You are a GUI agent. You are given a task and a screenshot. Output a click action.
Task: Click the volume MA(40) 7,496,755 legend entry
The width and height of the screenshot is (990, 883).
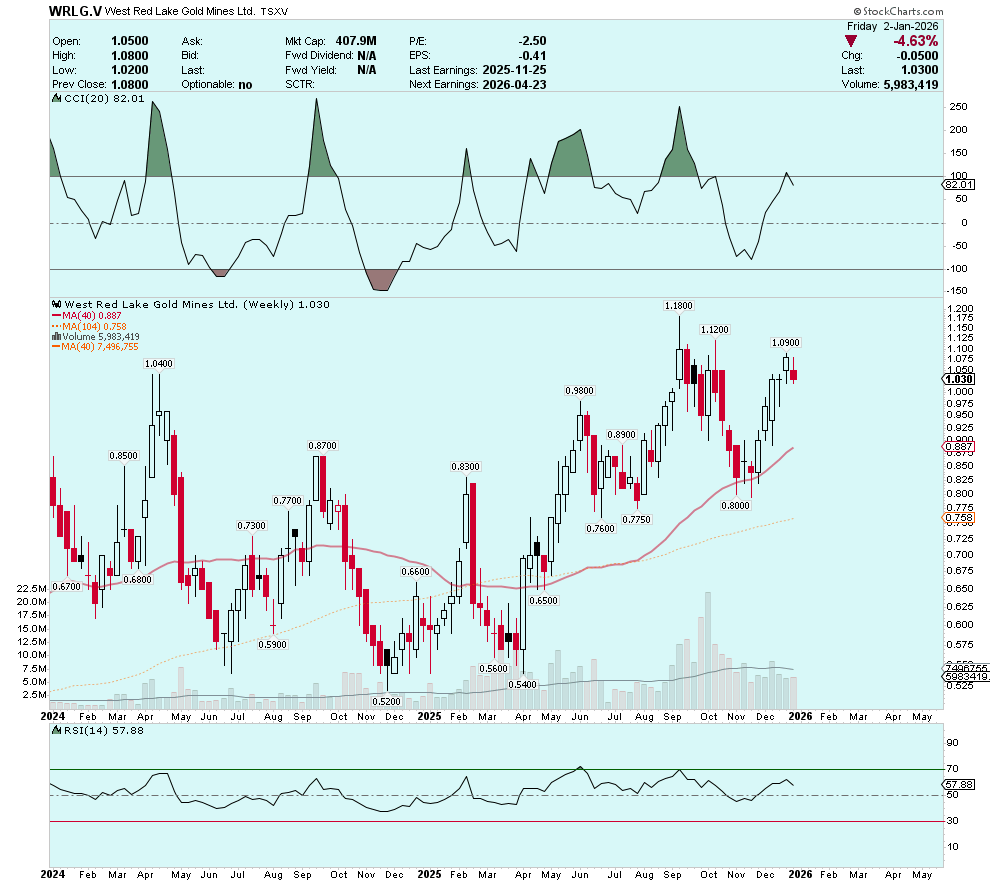click(x=95, y=347)
